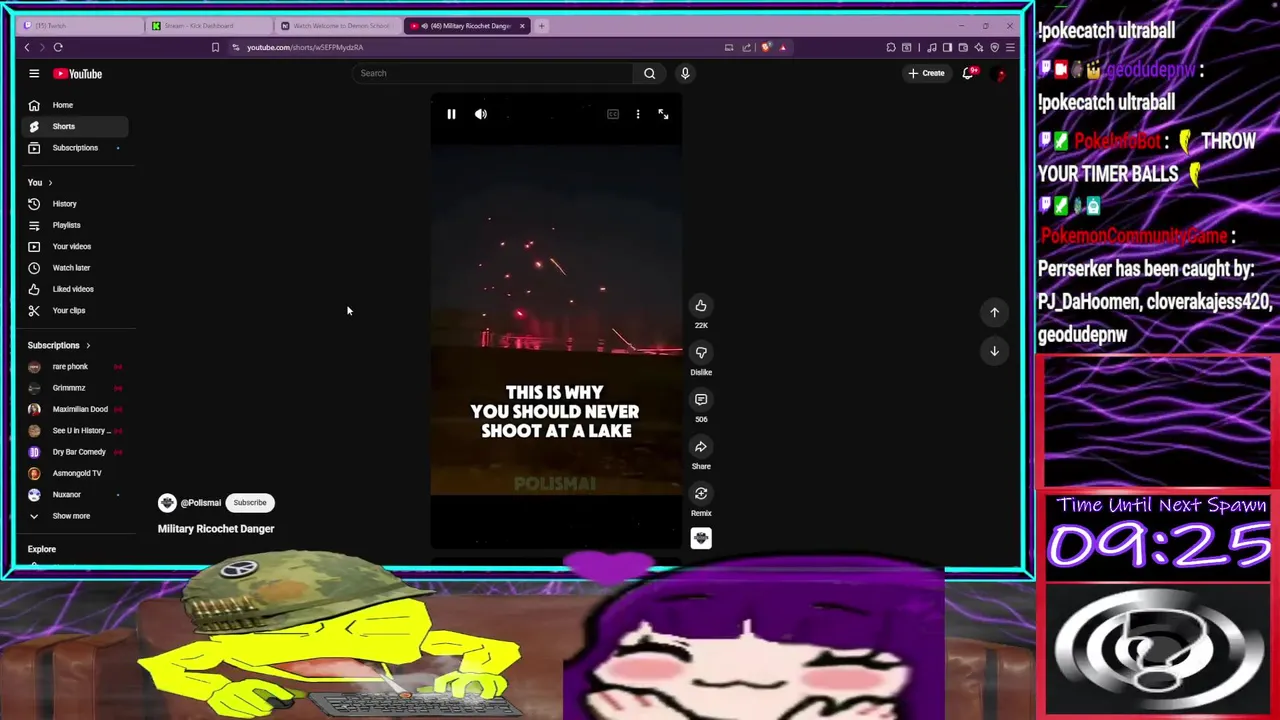The width and height of the screenshot is (1280, 720).
Task: Mute the Shorts video volume
Action: (481, 114)
